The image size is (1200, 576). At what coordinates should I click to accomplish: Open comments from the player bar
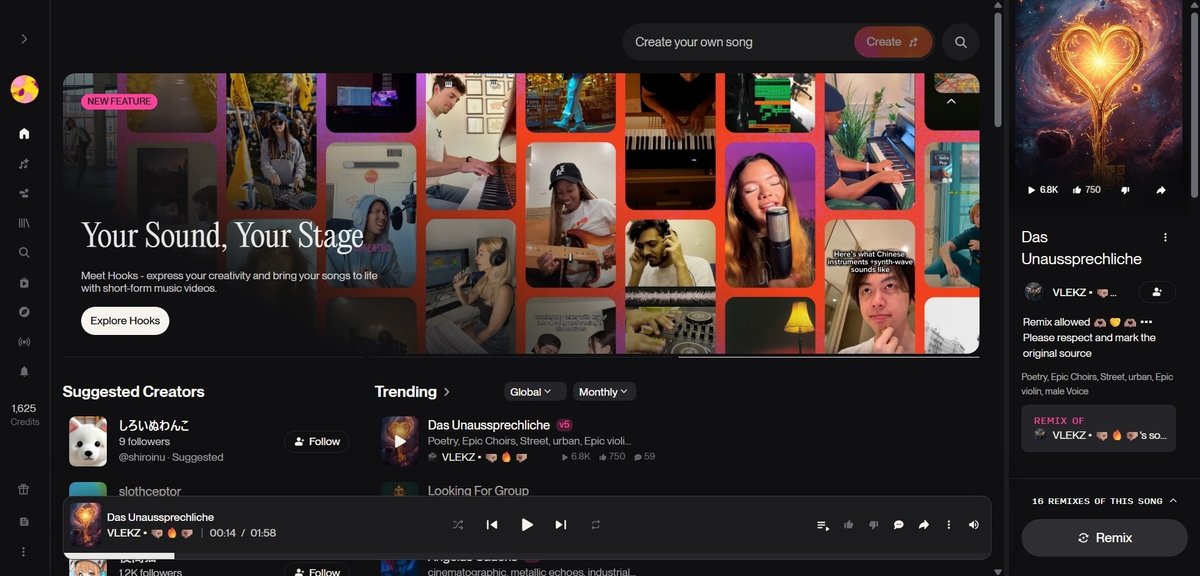(x=899, y=525)
